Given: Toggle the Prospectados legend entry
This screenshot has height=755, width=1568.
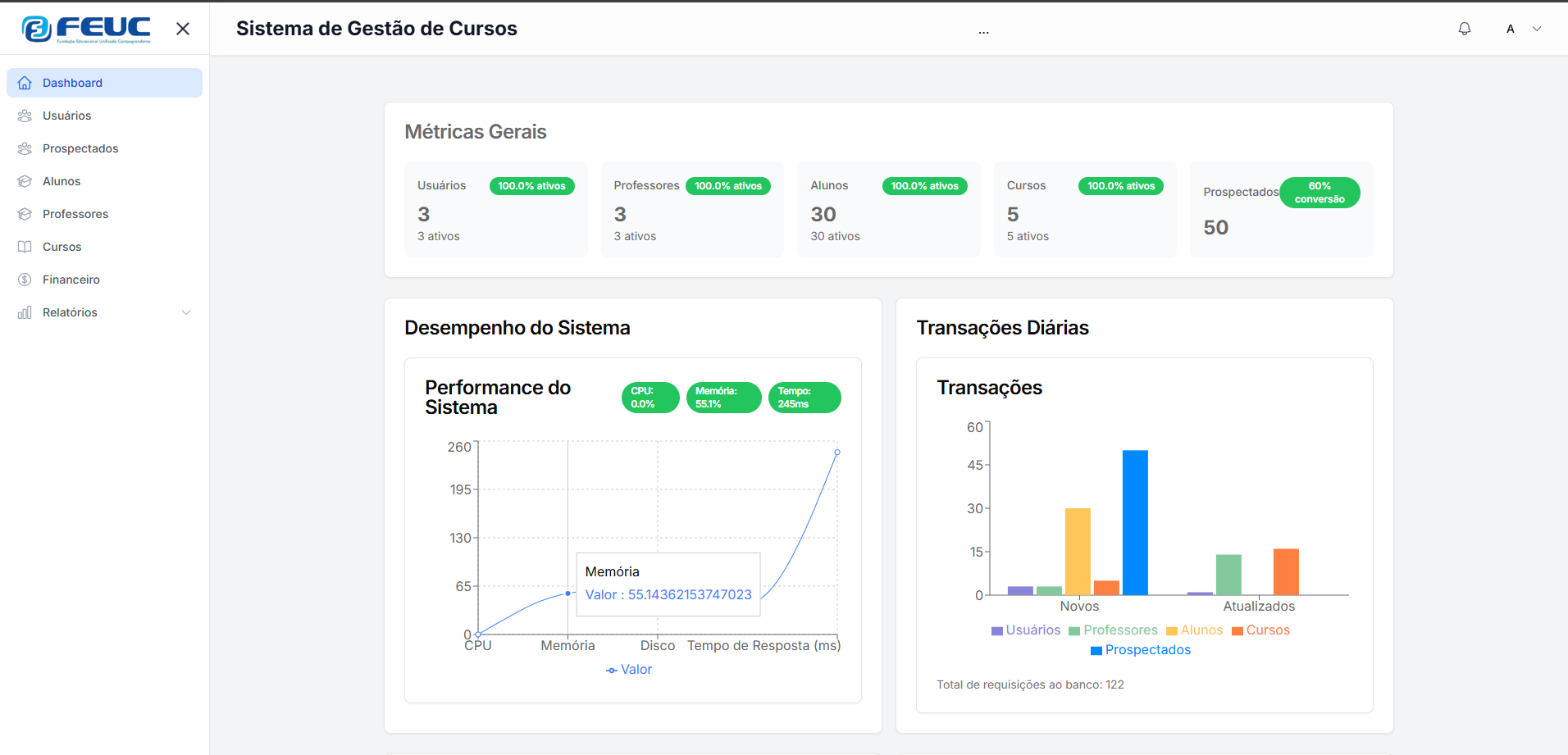Looking at the screenshot, I should pyautogui.click(x=1140, y=650).
